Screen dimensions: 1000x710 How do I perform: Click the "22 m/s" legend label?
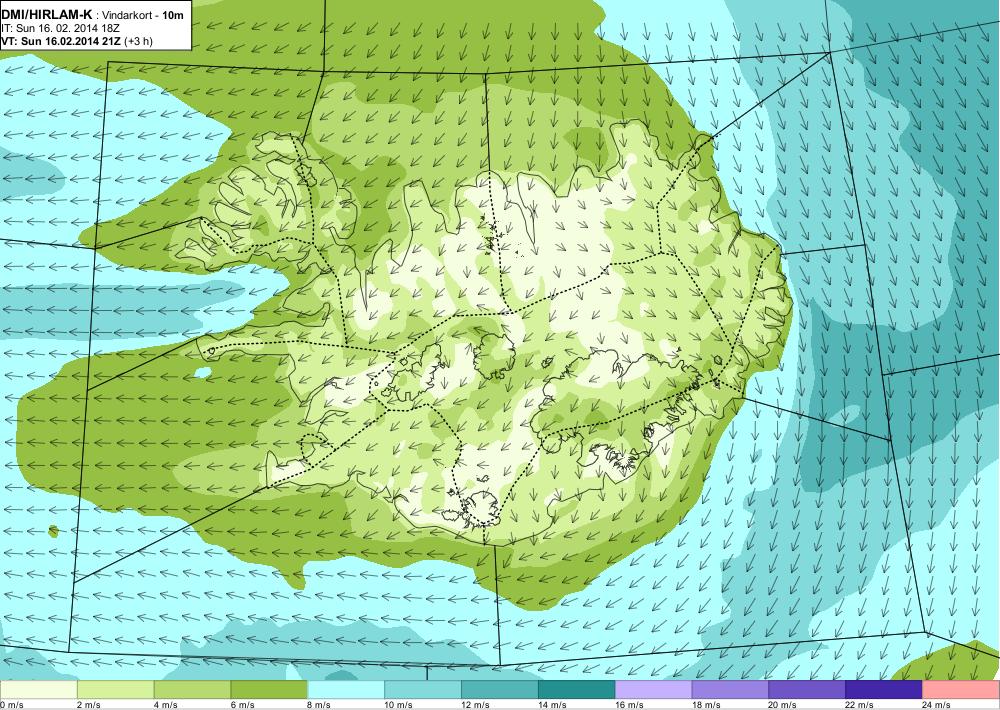[x=860, y=705]
